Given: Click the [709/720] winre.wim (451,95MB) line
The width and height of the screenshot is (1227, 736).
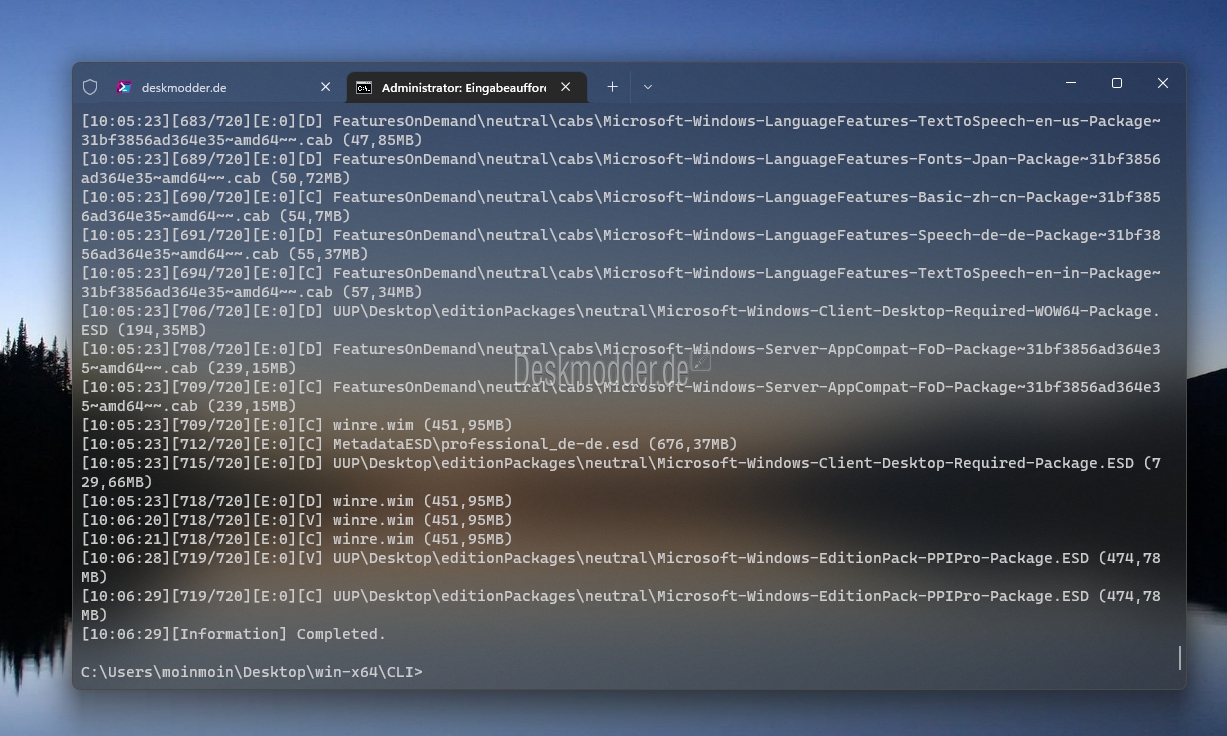Looking at the screenshot, I should [x=296, y=425].
